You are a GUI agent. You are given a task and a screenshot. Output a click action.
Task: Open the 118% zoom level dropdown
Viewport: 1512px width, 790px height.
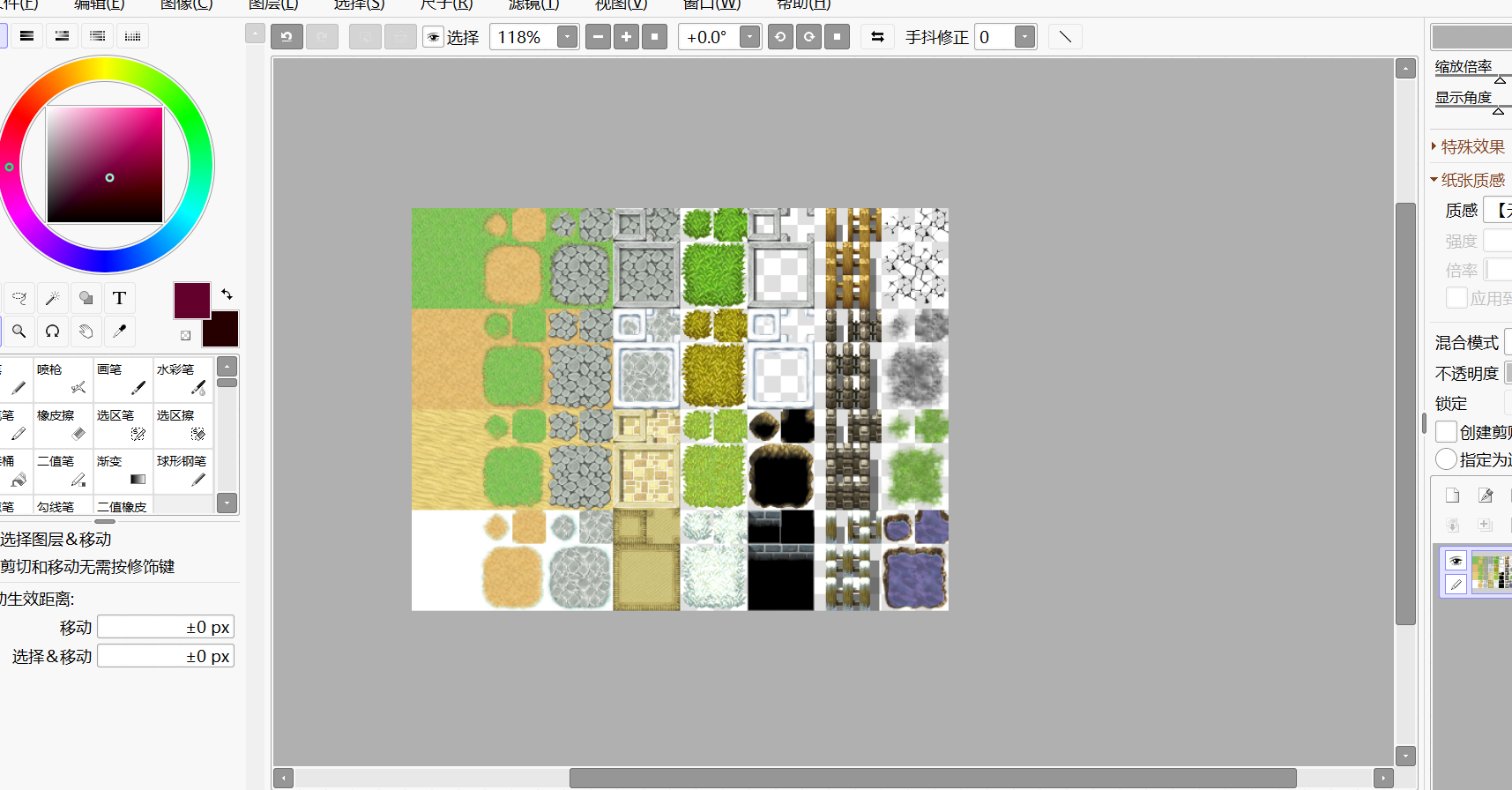coord(568,37)
